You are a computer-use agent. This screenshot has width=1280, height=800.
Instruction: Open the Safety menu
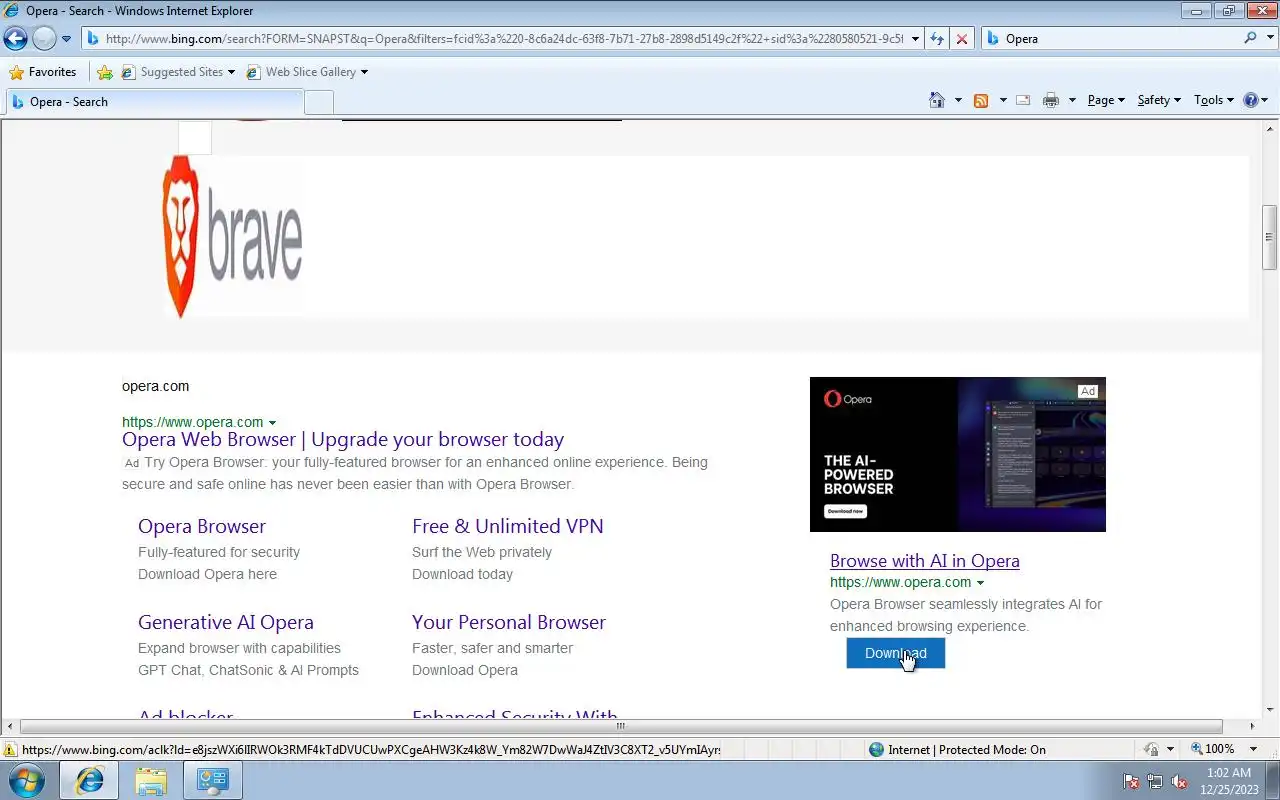(x=1159, y=100)
